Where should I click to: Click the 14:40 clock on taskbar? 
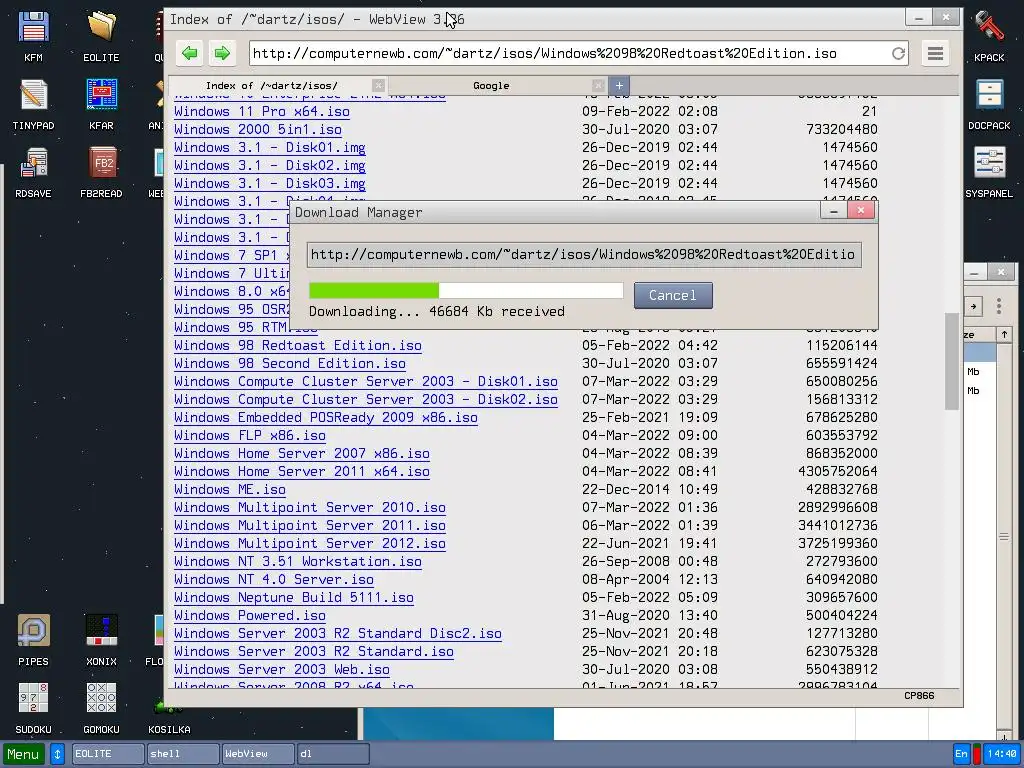(1002, 754)
